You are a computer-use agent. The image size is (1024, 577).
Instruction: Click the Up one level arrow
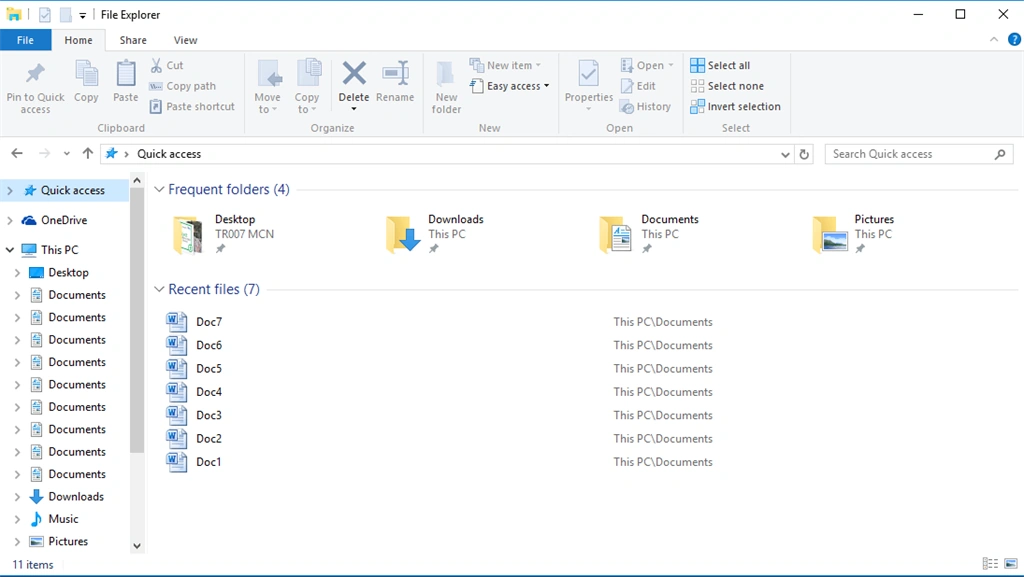pos(88,153)
